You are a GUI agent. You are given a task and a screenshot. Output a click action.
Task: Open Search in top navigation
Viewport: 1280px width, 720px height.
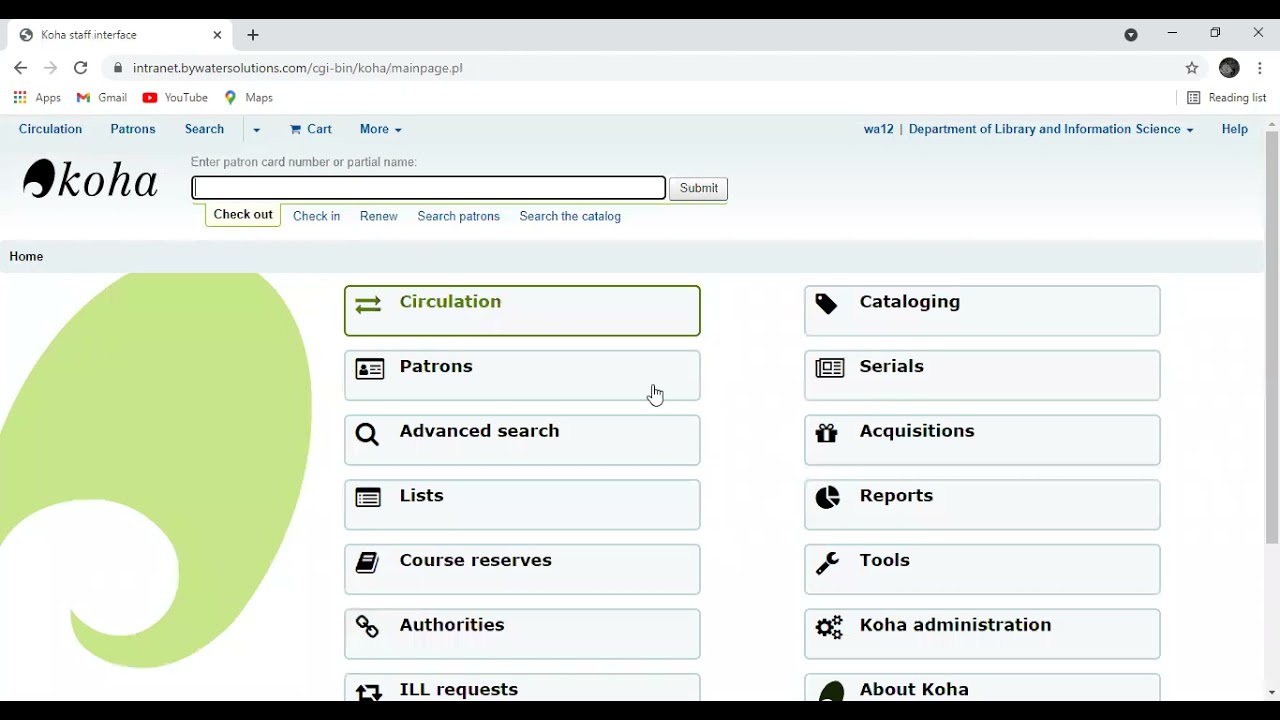pyautogui.click(x=204, y=129)
